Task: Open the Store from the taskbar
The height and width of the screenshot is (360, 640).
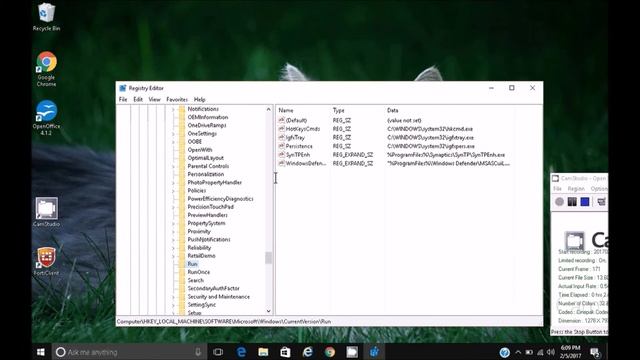Action: [x=285, y=352]
